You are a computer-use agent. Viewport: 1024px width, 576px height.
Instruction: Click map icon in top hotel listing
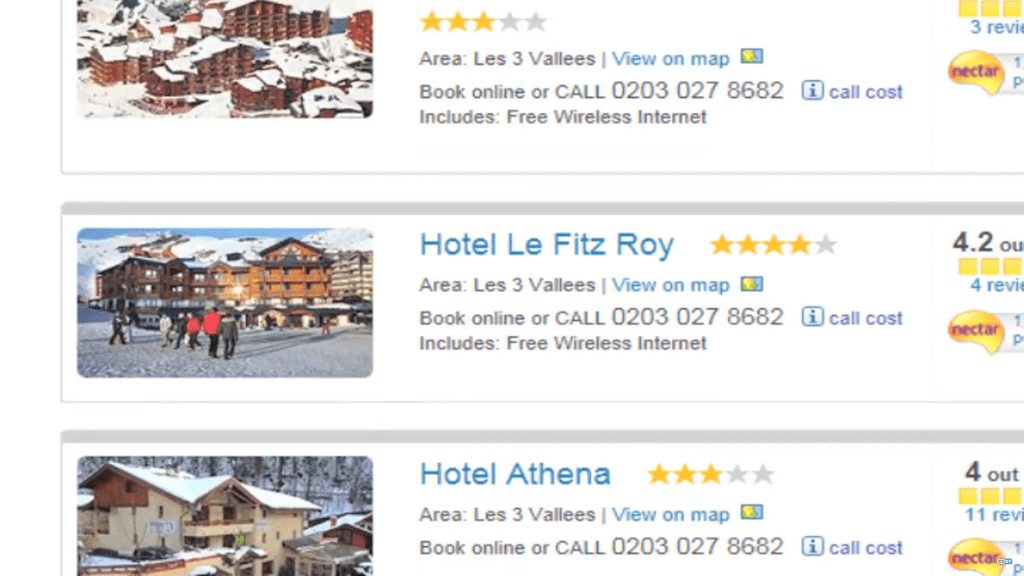coord(751,57)
